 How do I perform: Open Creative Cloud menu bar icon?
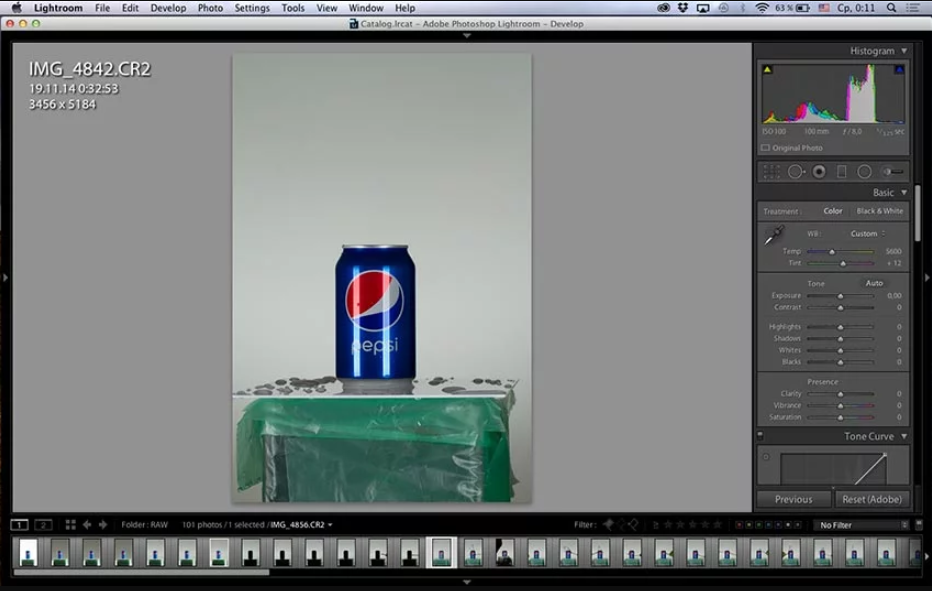[x=663, y=8]
